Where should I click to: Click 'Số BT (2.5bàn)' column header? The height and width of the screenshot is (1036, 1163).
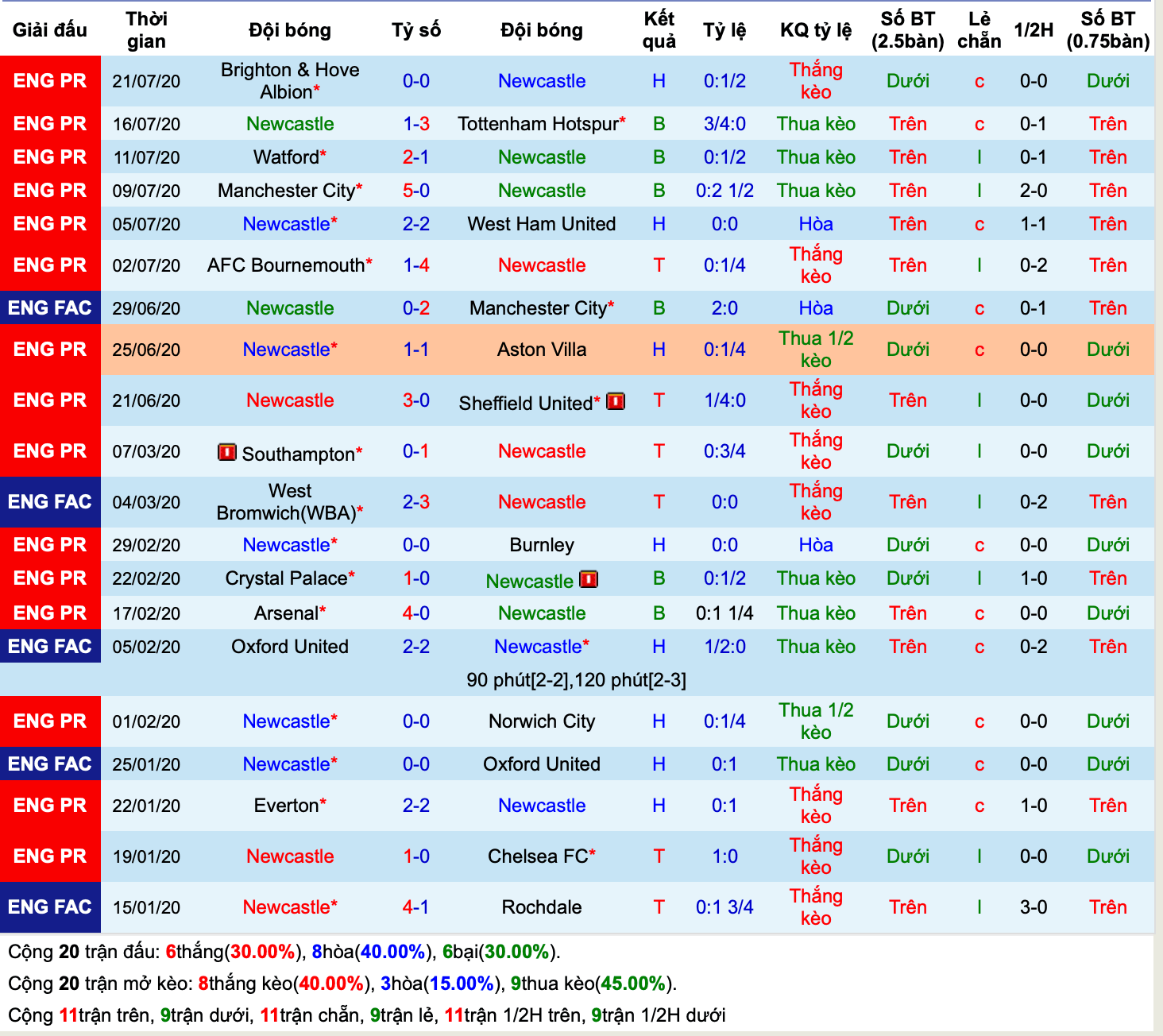tap(908, 30)
